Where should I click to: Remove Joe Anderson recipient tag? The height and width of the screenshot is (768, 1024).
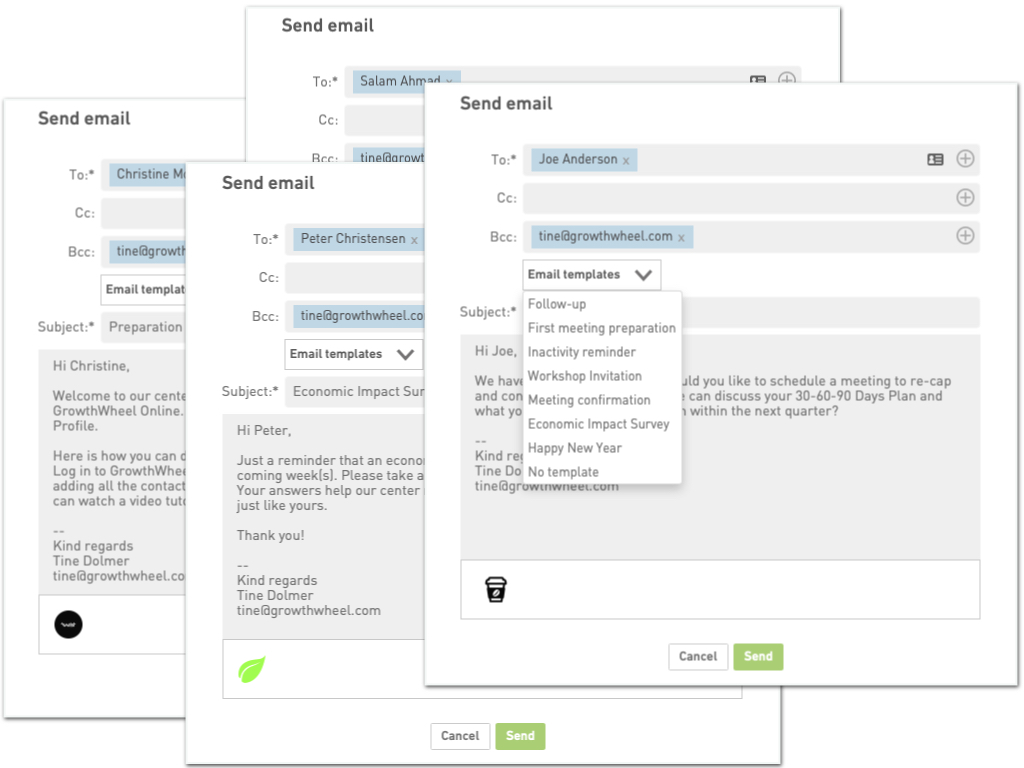pyautogui.click(x=626, y=161)
